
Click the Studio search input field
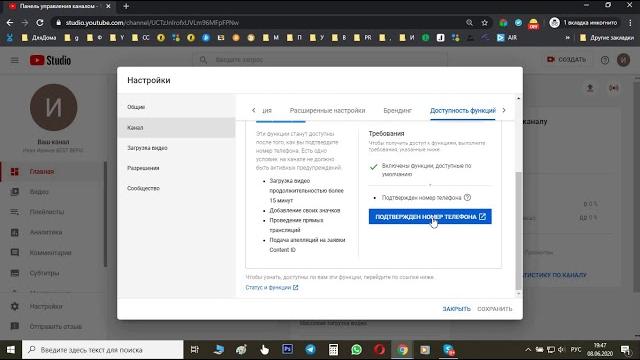tap(320, 60)
